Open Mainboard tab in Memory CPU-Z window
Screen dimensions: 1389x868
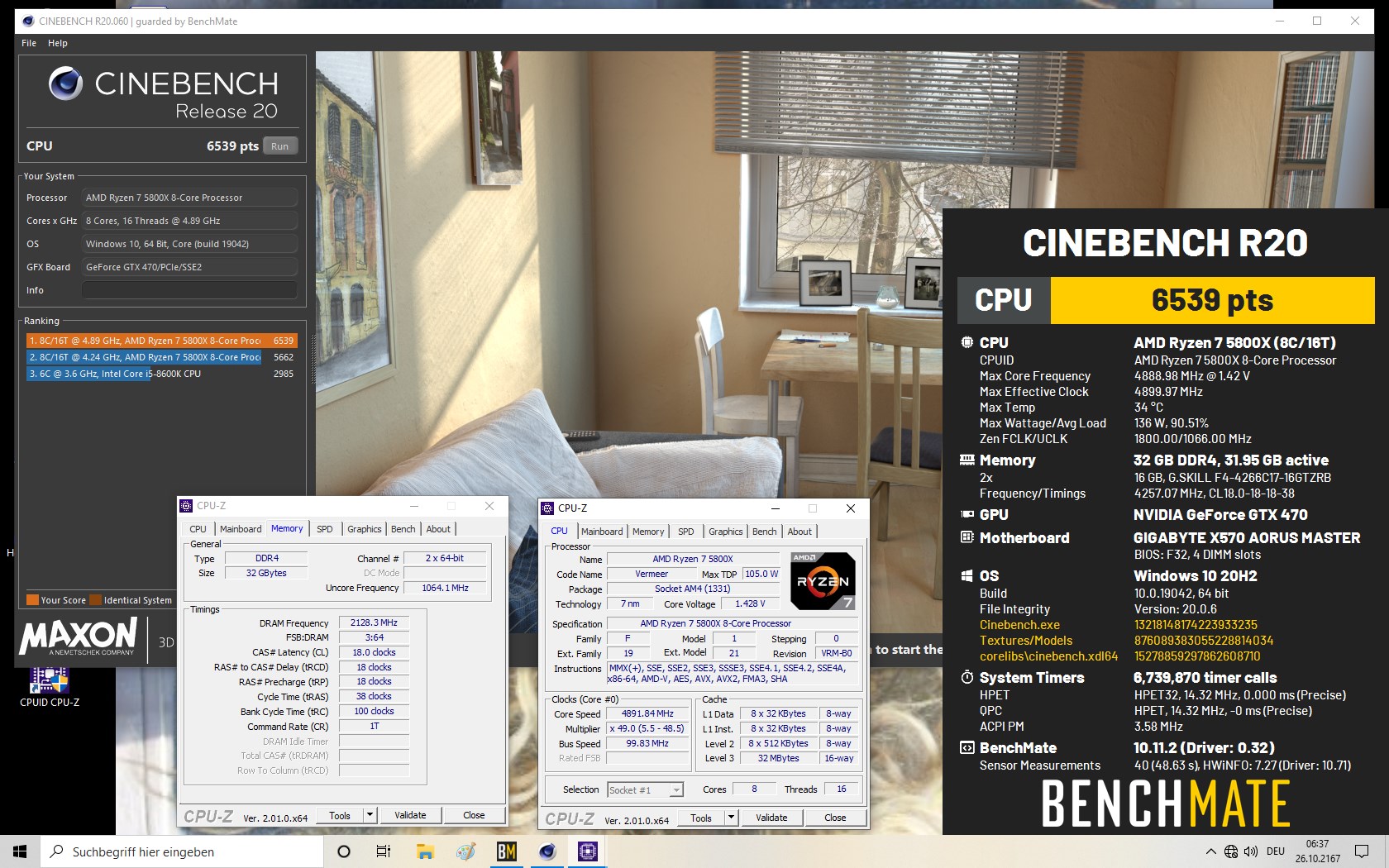(x=241, y=529)
